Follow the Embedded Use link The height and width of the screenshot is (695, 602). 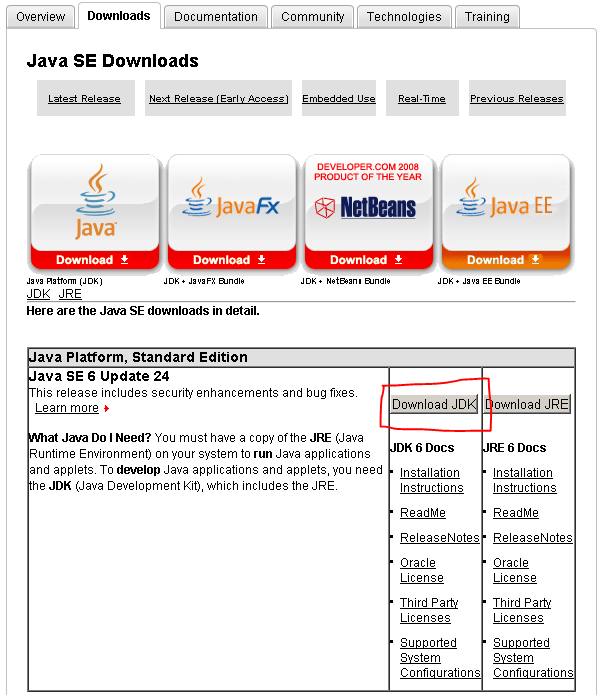(339, 98)
